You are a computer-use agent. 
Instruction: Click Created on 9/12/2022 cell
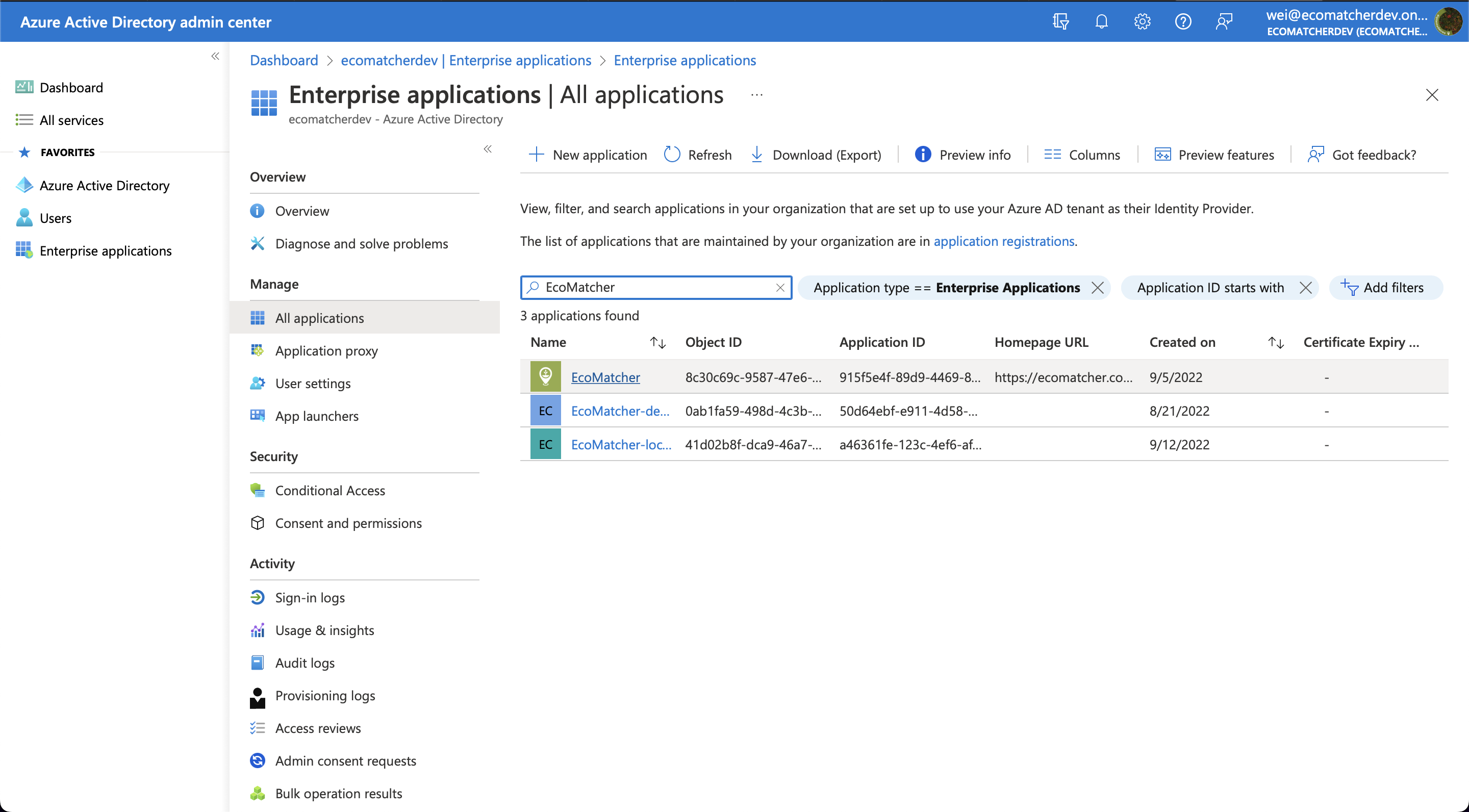point(1179,444)
